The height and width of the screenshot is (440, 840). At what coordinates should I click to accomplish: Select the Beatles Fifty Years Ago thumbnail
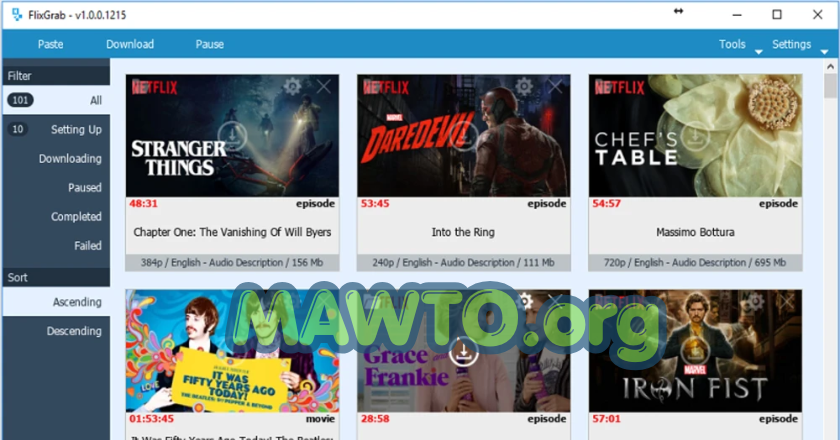click(x=232, y=351)
